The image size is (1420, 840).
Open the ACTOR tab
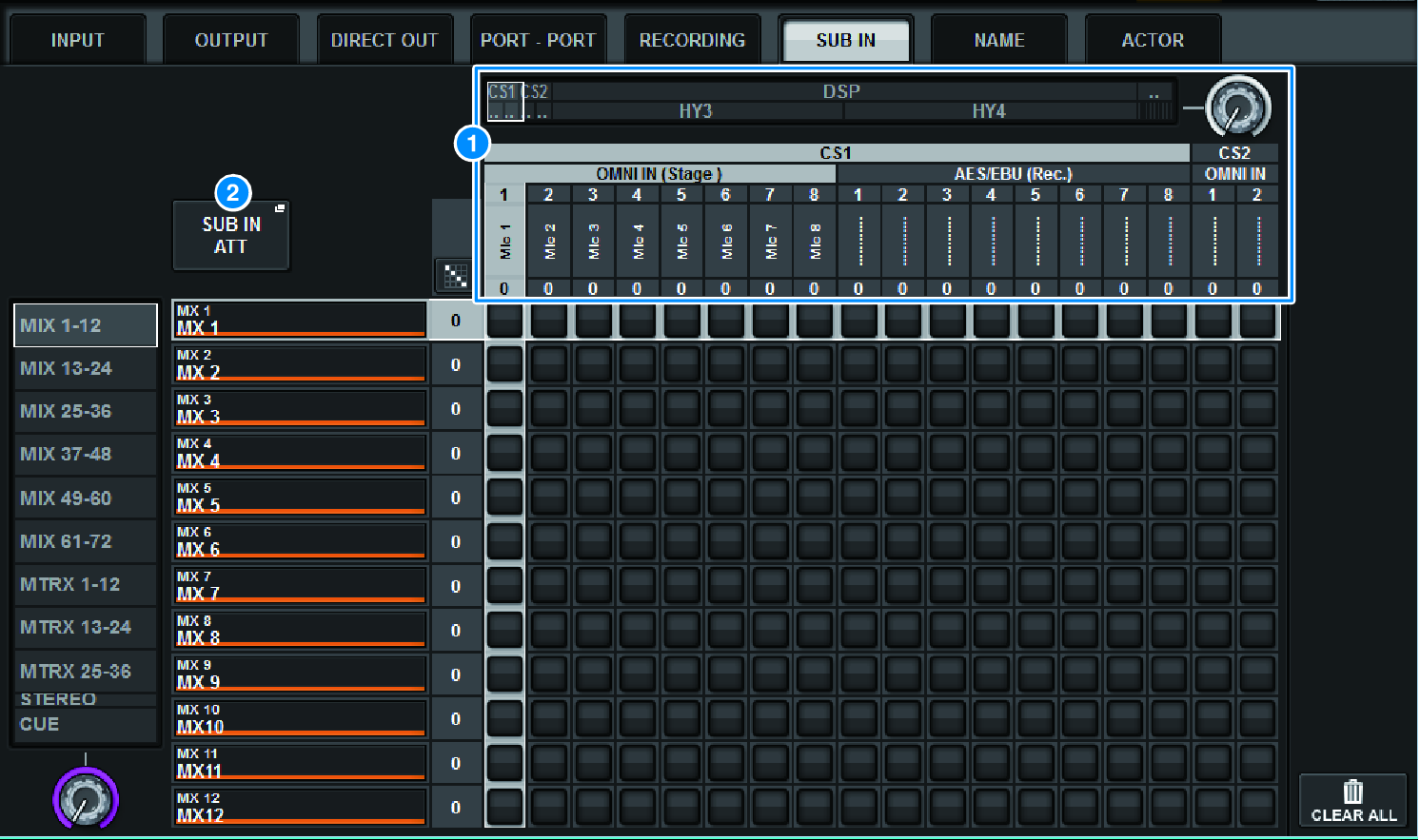point(1153,40)
